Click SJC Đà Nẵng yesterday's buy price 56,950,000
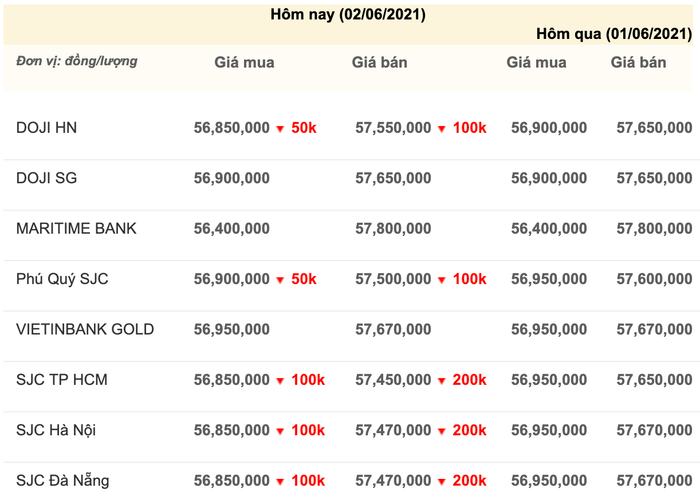700x496 pixels. [x=549, y=481]
